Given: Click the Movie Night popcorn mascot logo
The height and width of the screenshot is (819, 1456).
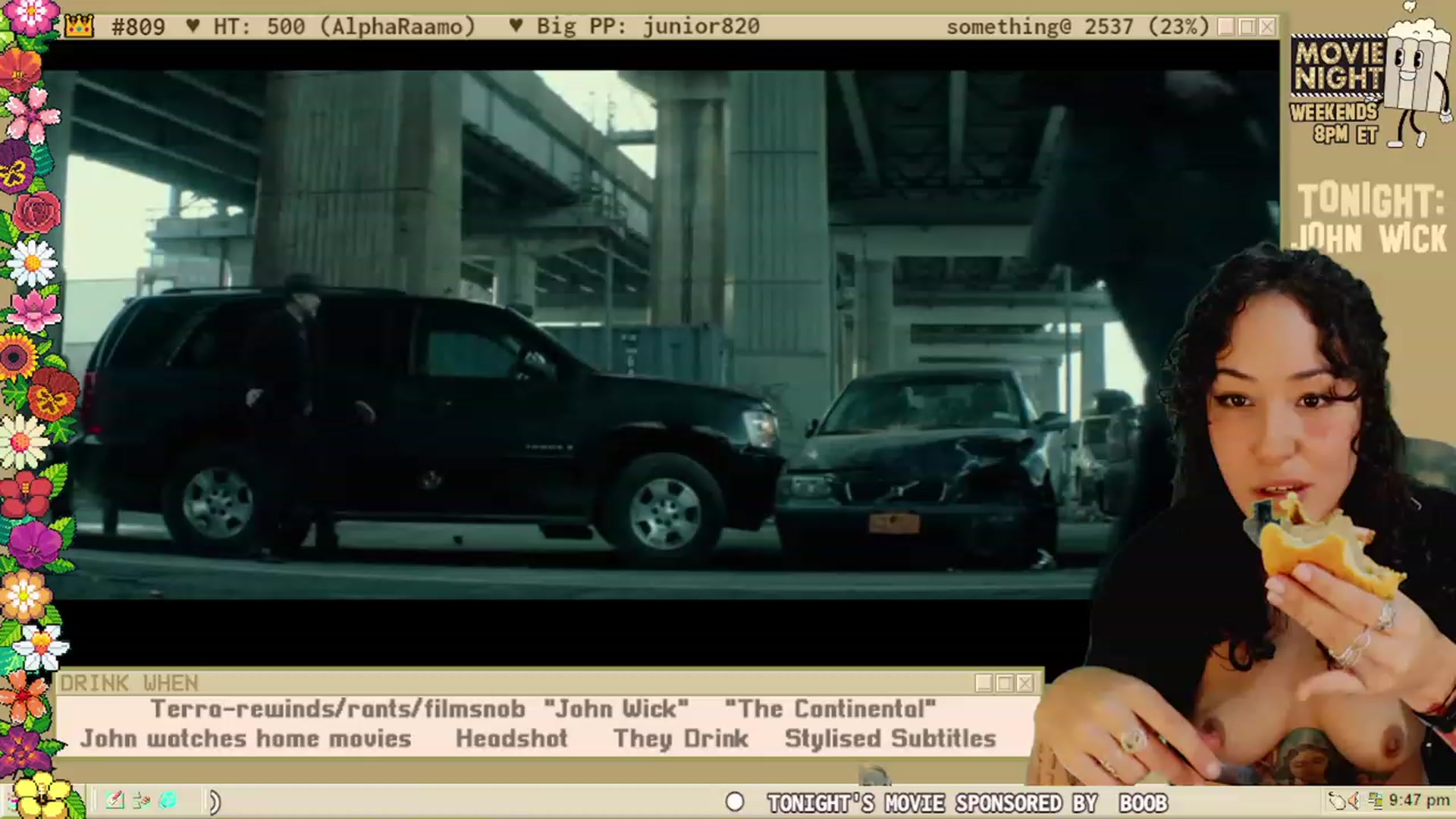Looking at the screenshot, I should (x=1417, y=76).
